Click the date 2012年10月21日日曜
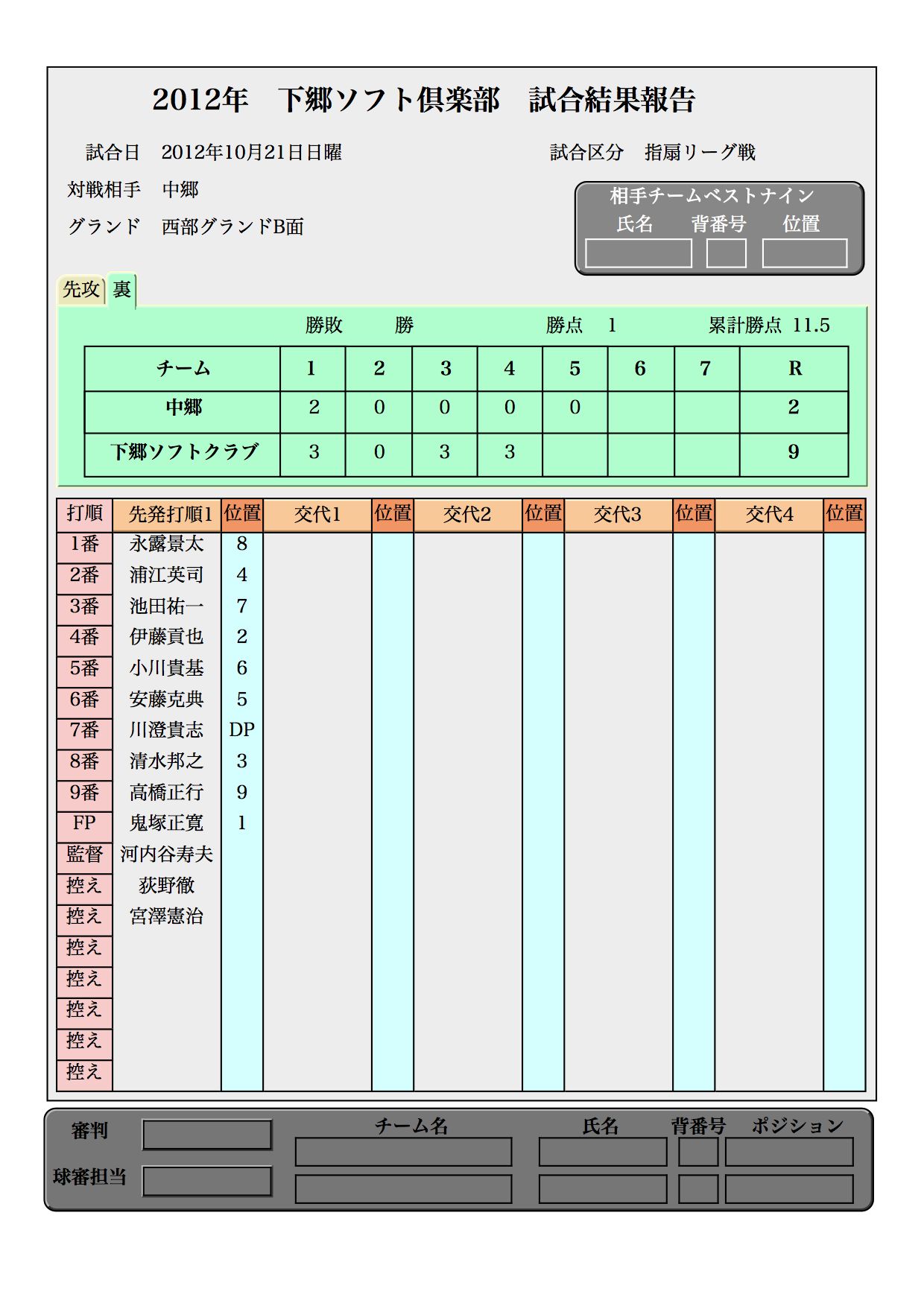The width and height of the screenshot is (924, 1306). (x=252, y=153)
